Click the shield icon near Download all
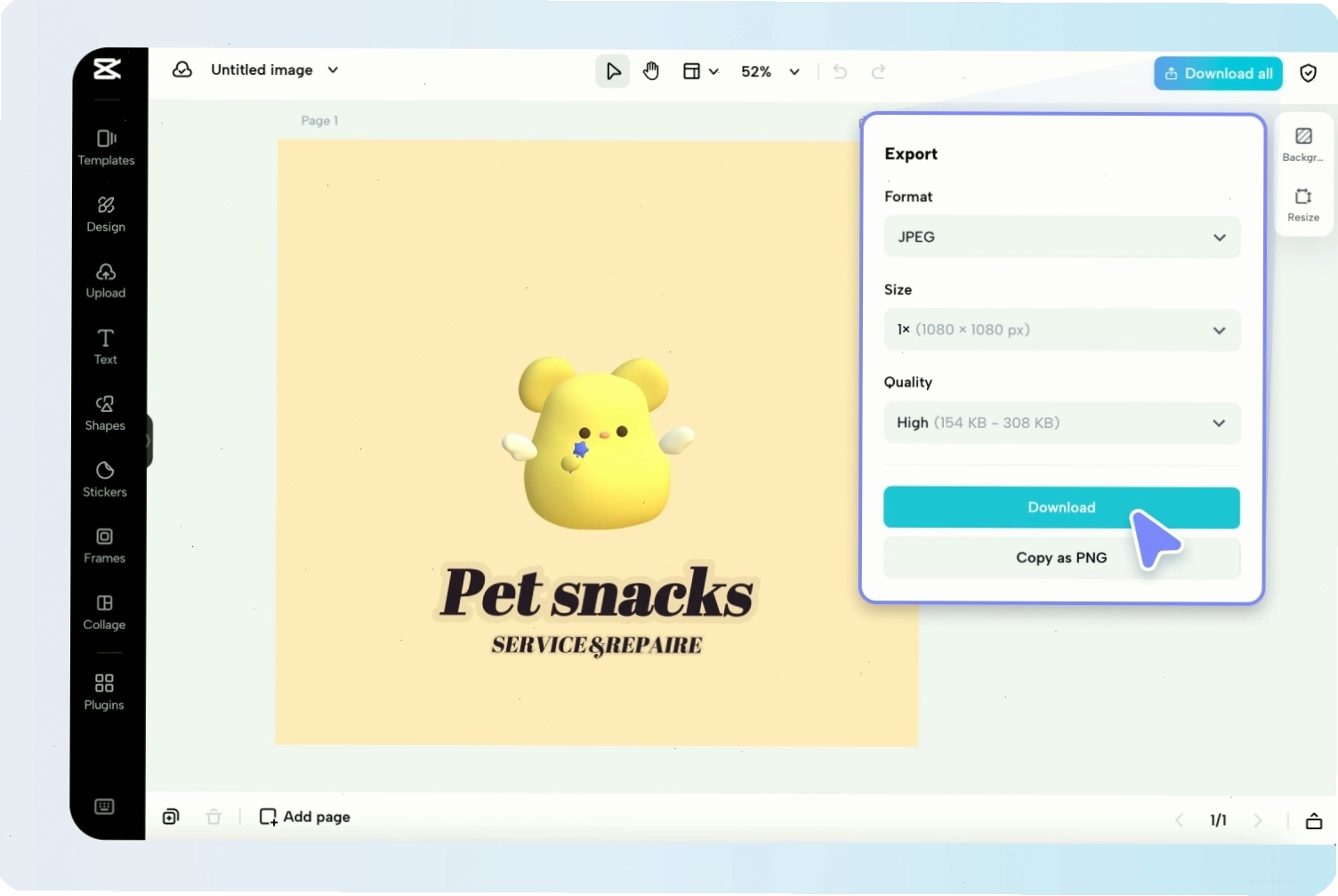Image resolution: width=1338 pixels, height=896 pixels. tap(1308, 73)
